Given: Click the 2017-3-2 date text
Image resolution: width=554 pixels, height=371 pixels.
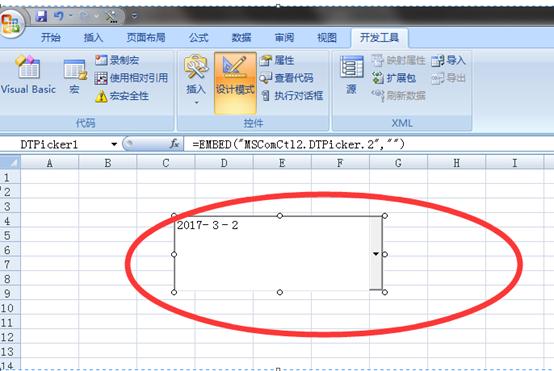Looking at the screenshot, I should (207, 225).
